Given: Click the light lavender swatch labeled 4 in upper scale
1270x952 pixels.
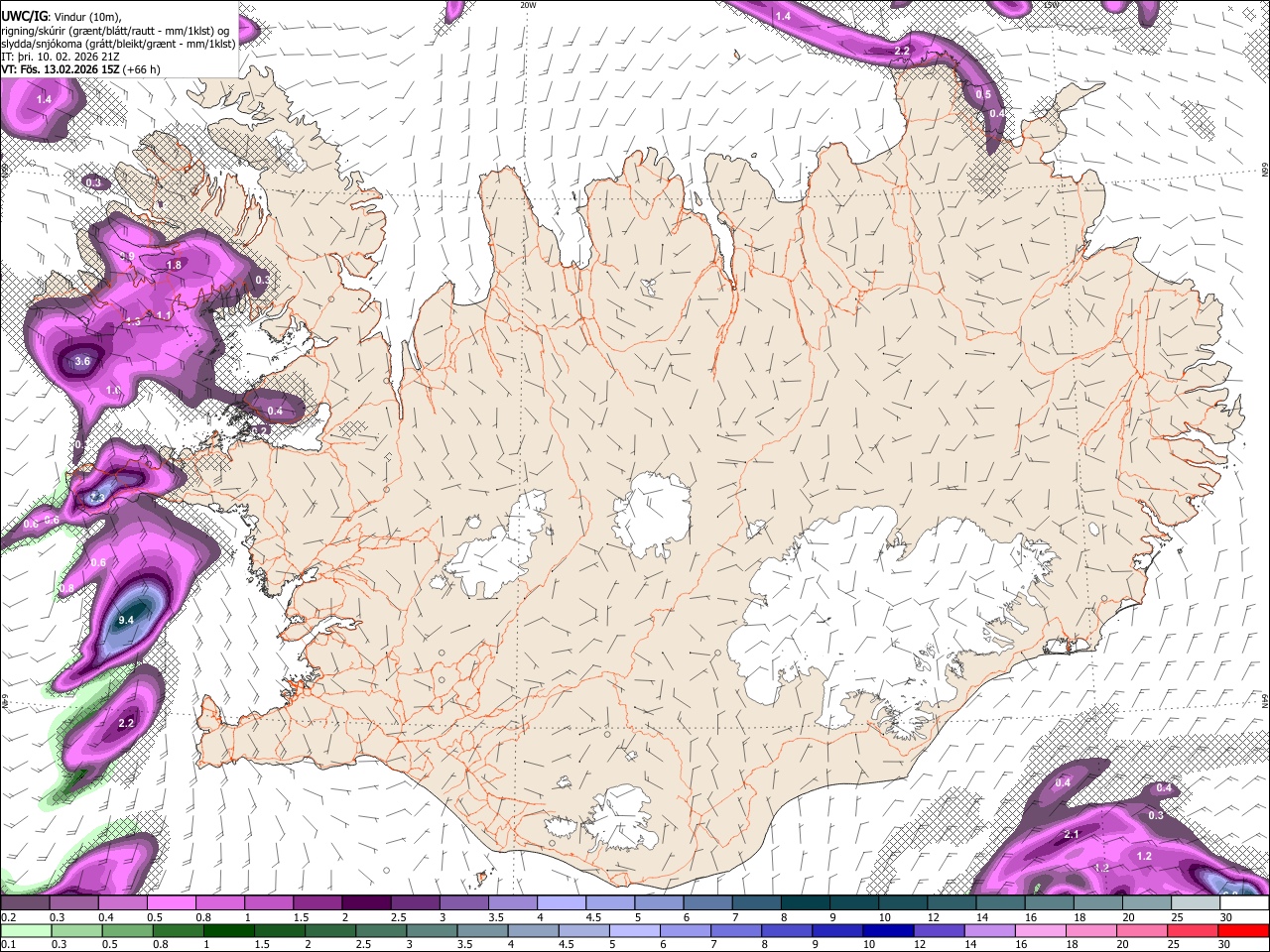Looking at the screenshot, I should pyautogui.click(x=561, y=902).
